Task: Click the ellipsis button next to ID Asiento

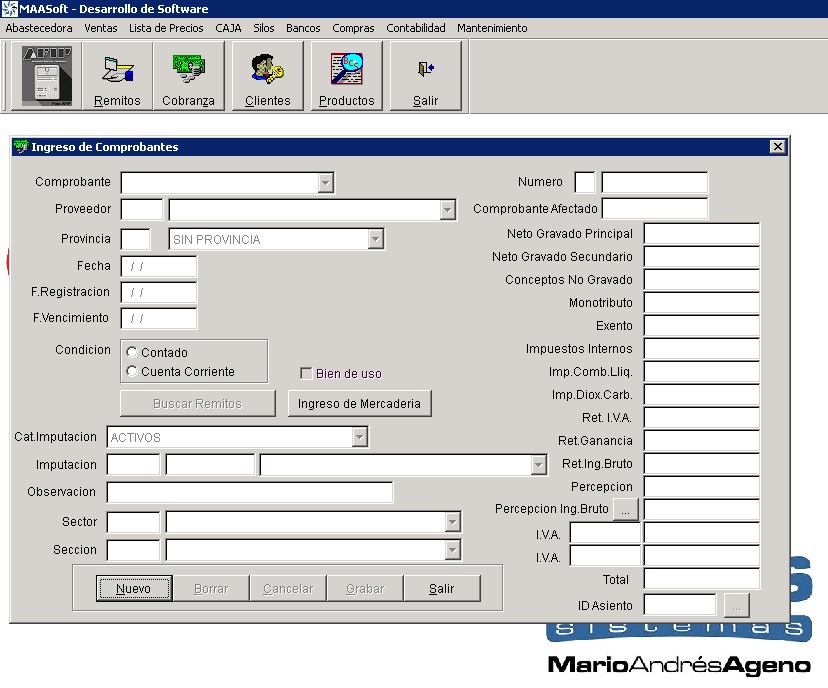Action: tap(735, 604)
